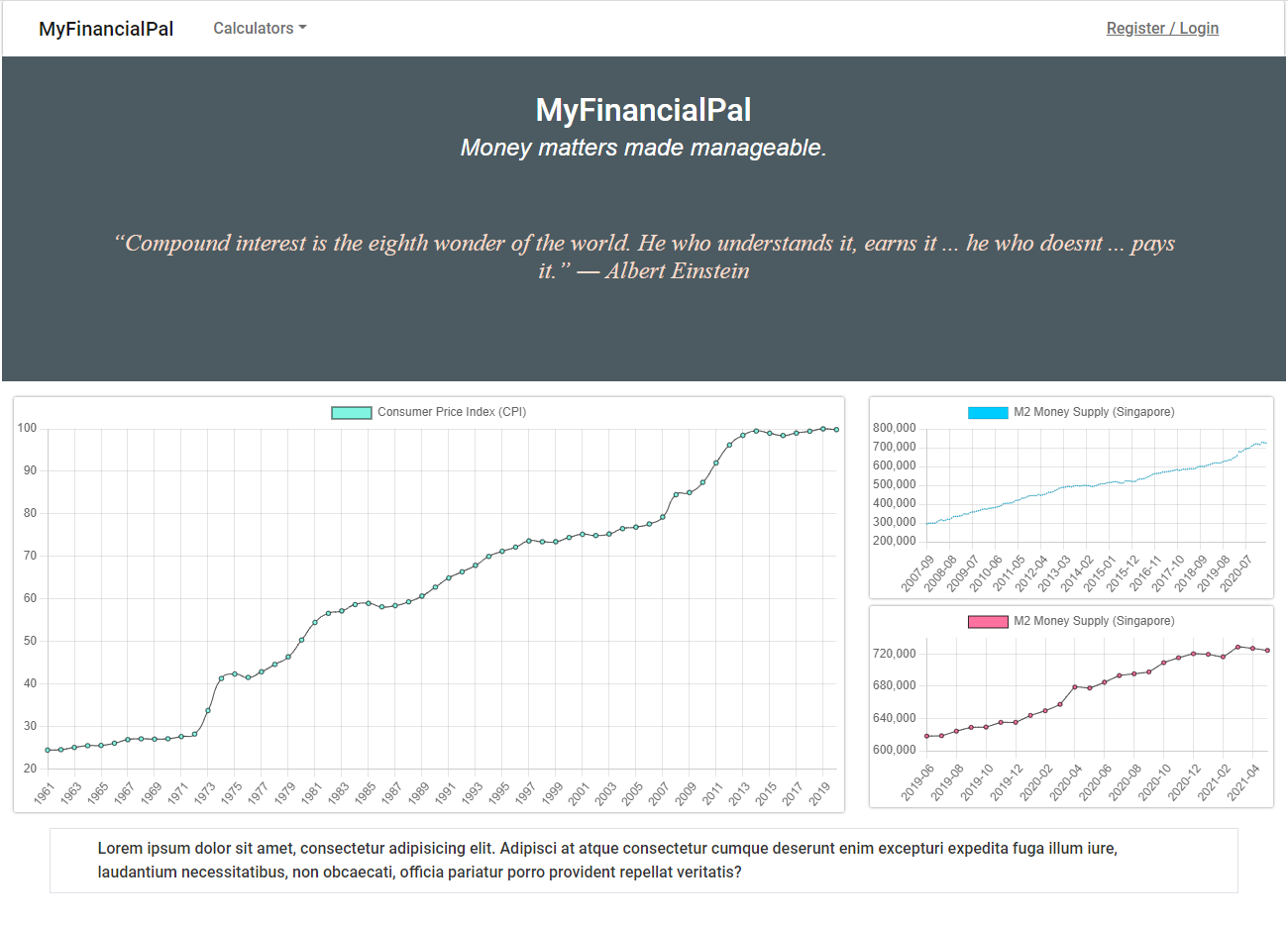The width and height of the screenshot is (1288, 927).
Task: Hide the pink M2 Money Supply dataset
Action: click(1093, 621)
